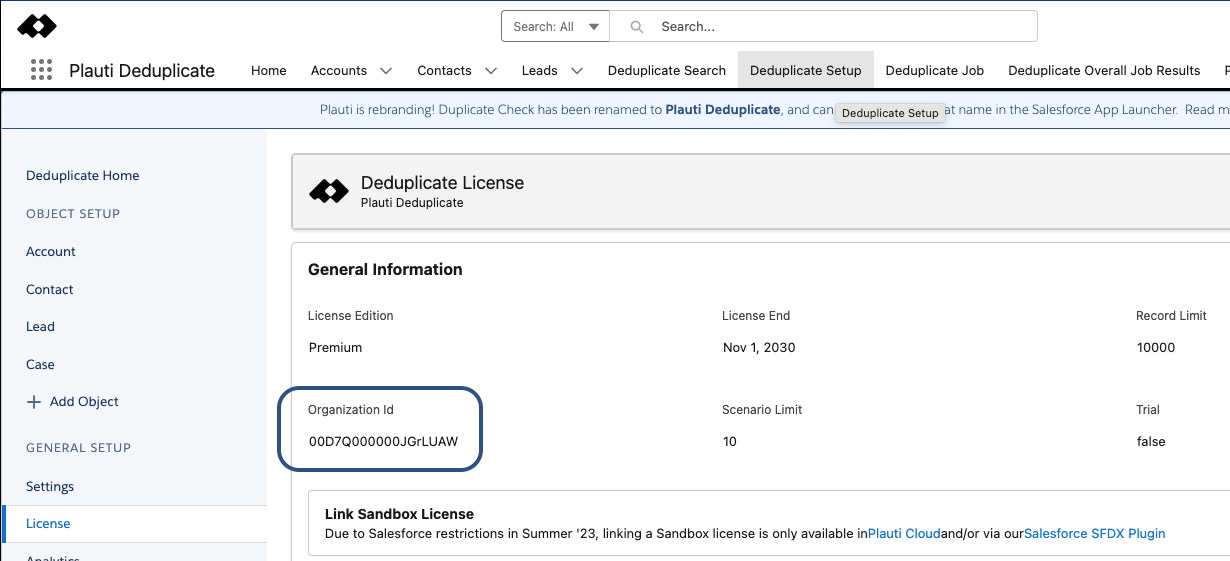Open Settings under General Setup

point(50,487)
